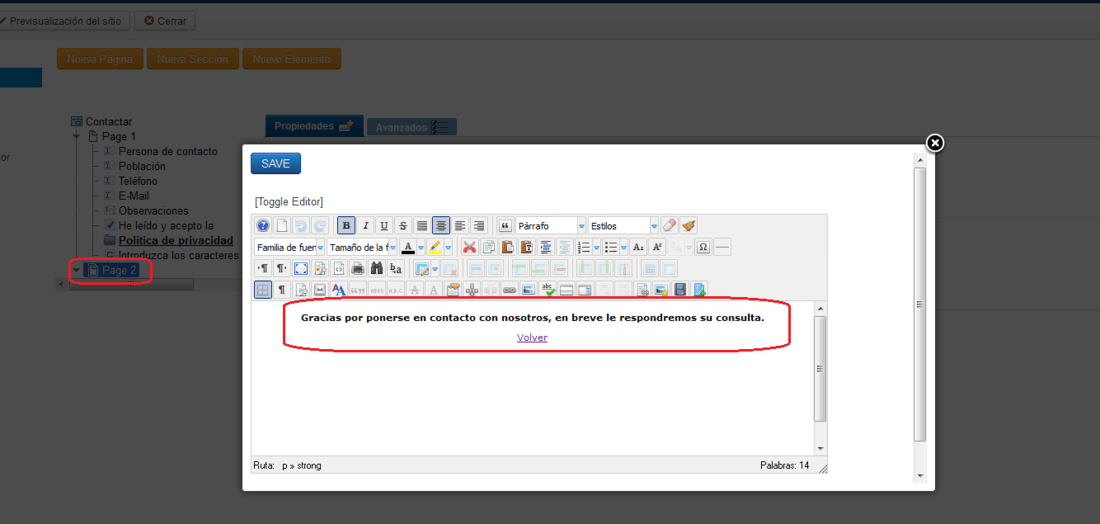Click the eraser remove-formatting icon
Viewport: 1100px width, 524px height.
pyautogui.click(x=669, y=226)
